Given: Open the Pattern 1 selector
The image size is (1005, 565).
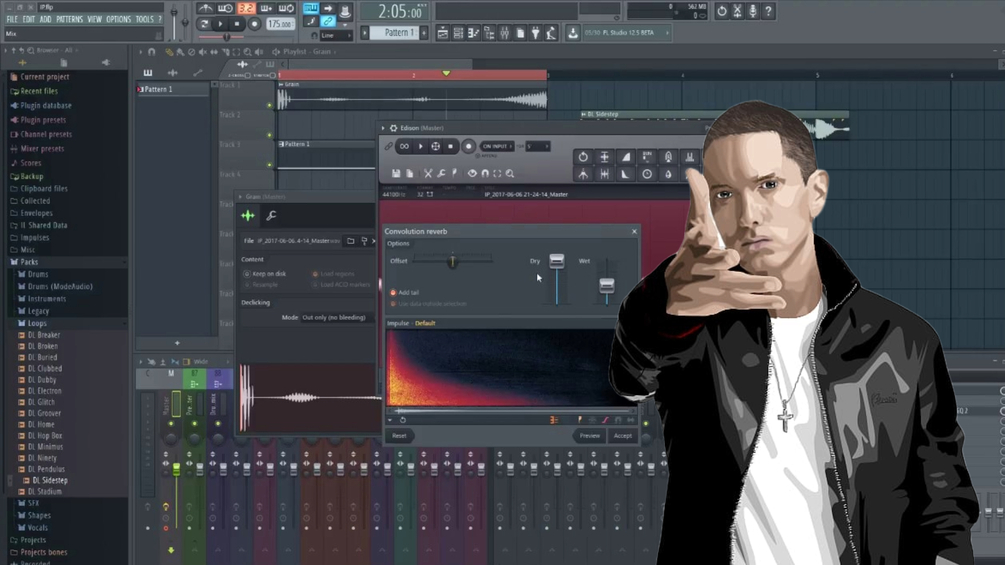Looking at the screenshot, I should point(399,32).
